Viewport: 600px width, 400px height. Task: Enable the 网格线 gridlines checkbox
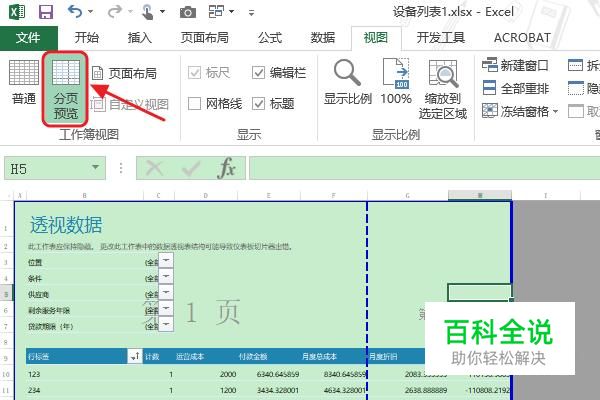pyautogui.click(x=194, y=103)
